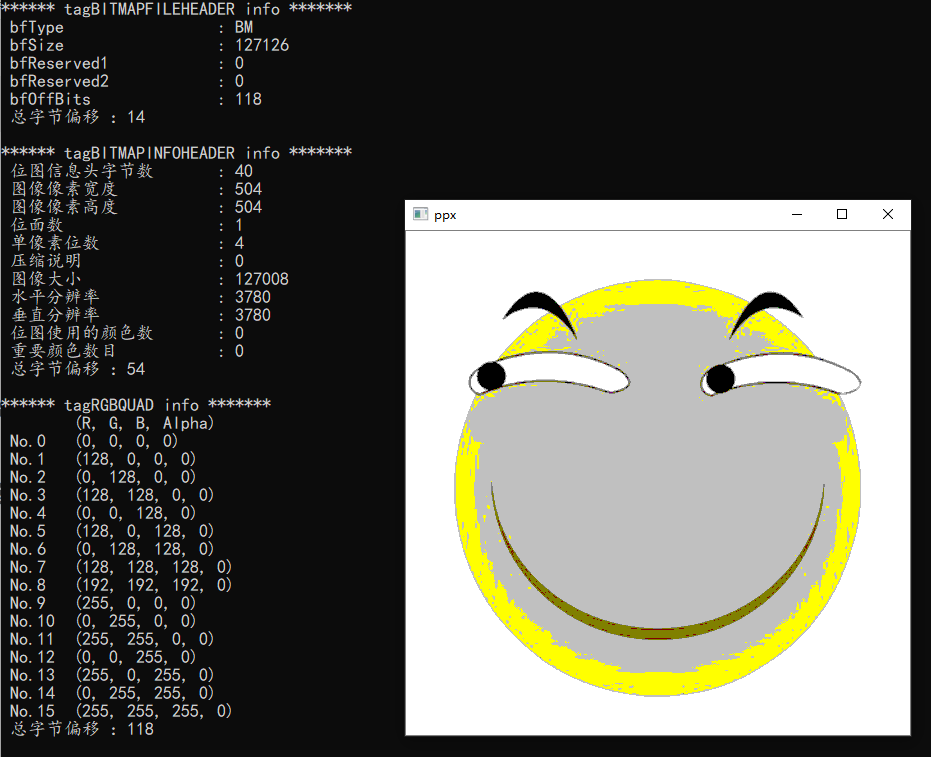Click the ppx title bar text
The width and height of the screenshot is (931, 757).
[x=445, y=214]
